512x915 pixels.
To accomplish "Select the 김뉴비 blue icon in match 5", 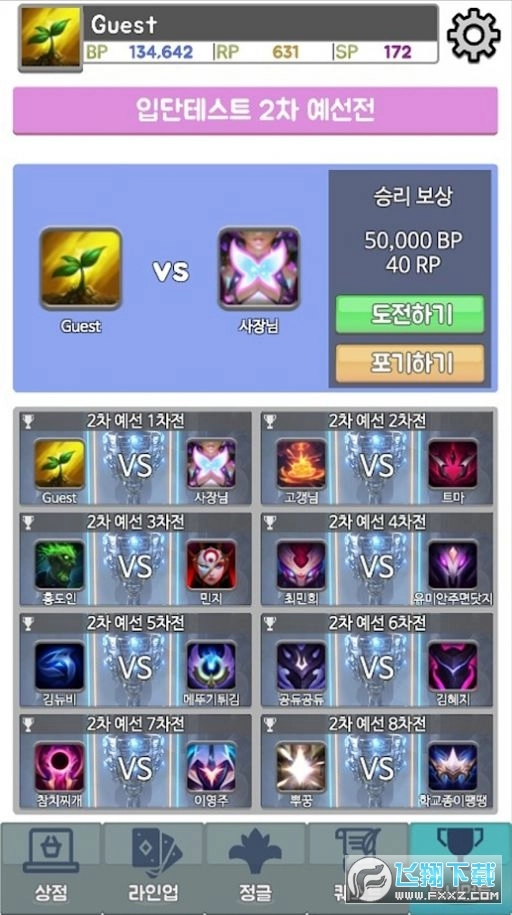I will point(60,666).
